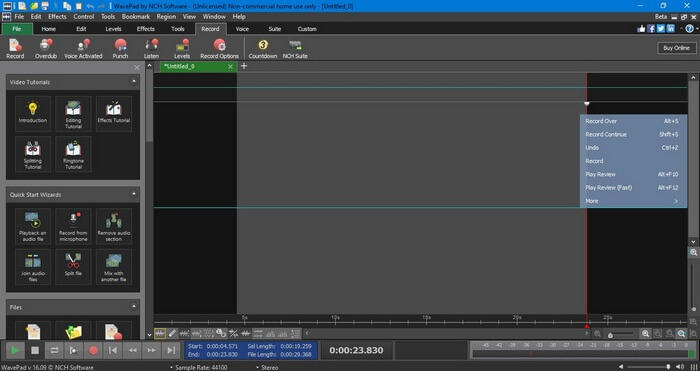Open the Ringtone Tutorial

[x=73, y=154]
